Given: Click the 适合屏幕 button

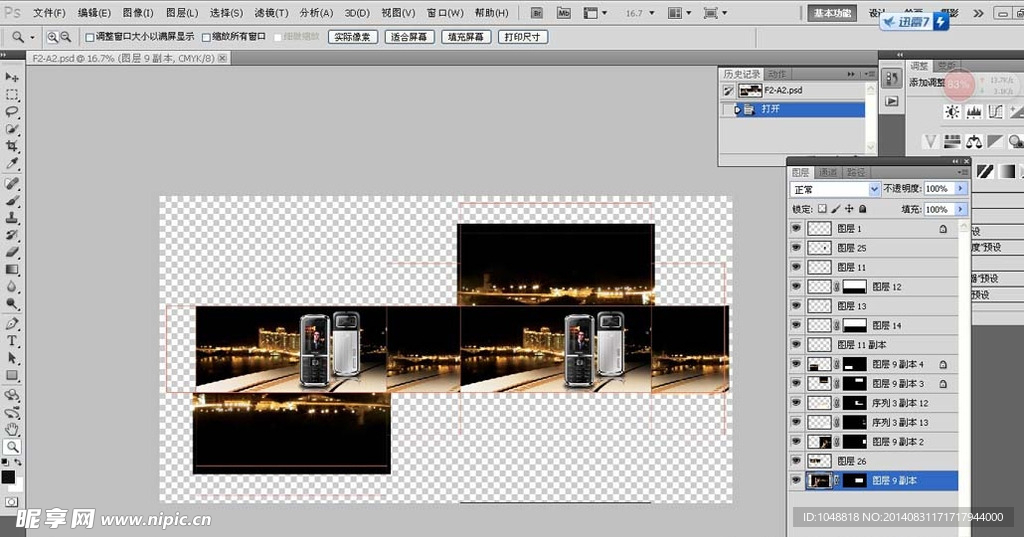Looking at the screenshot, I should [x=408, y=37].
